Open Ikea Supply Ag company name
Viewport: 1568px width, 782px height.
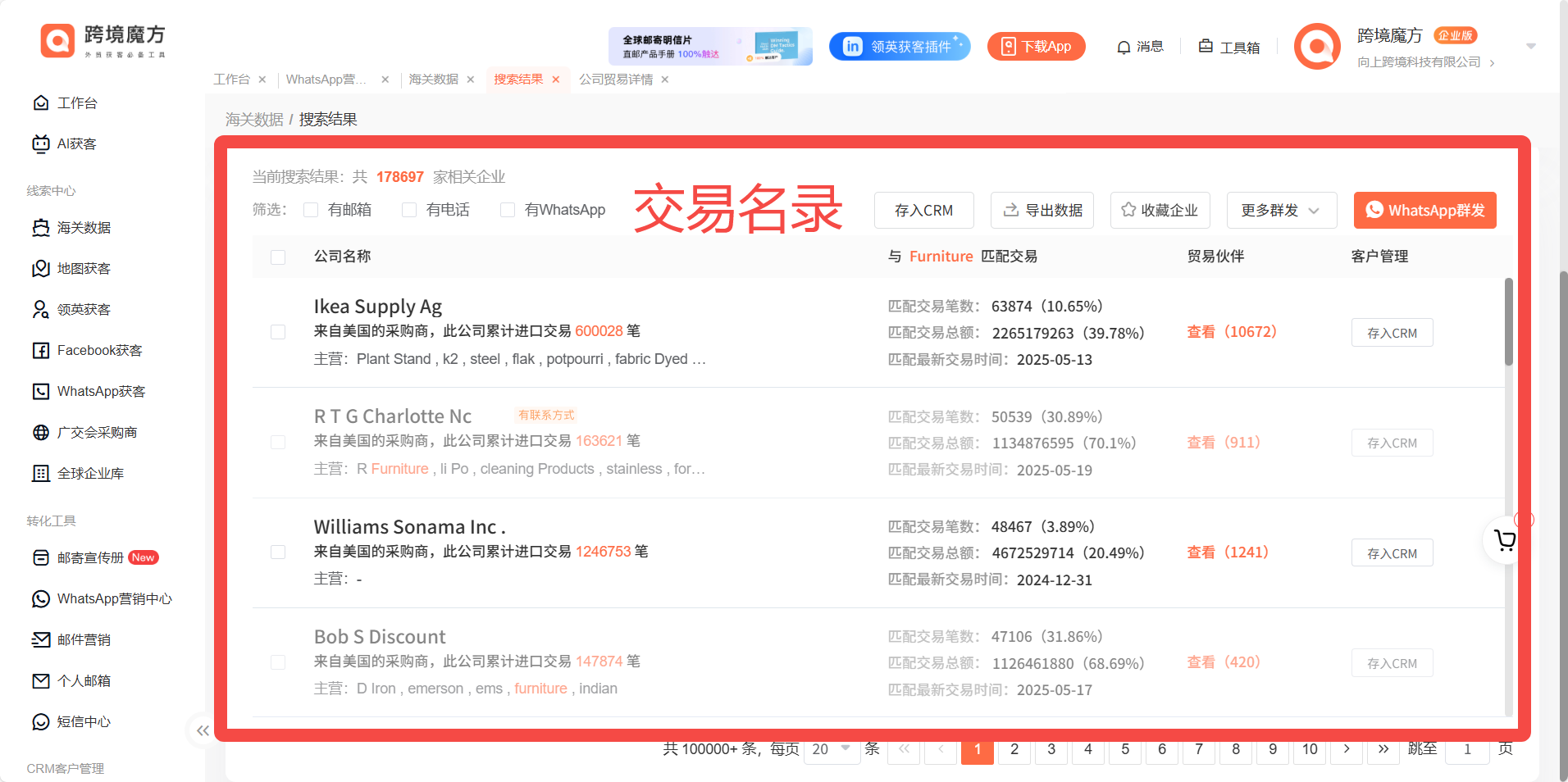378,307
